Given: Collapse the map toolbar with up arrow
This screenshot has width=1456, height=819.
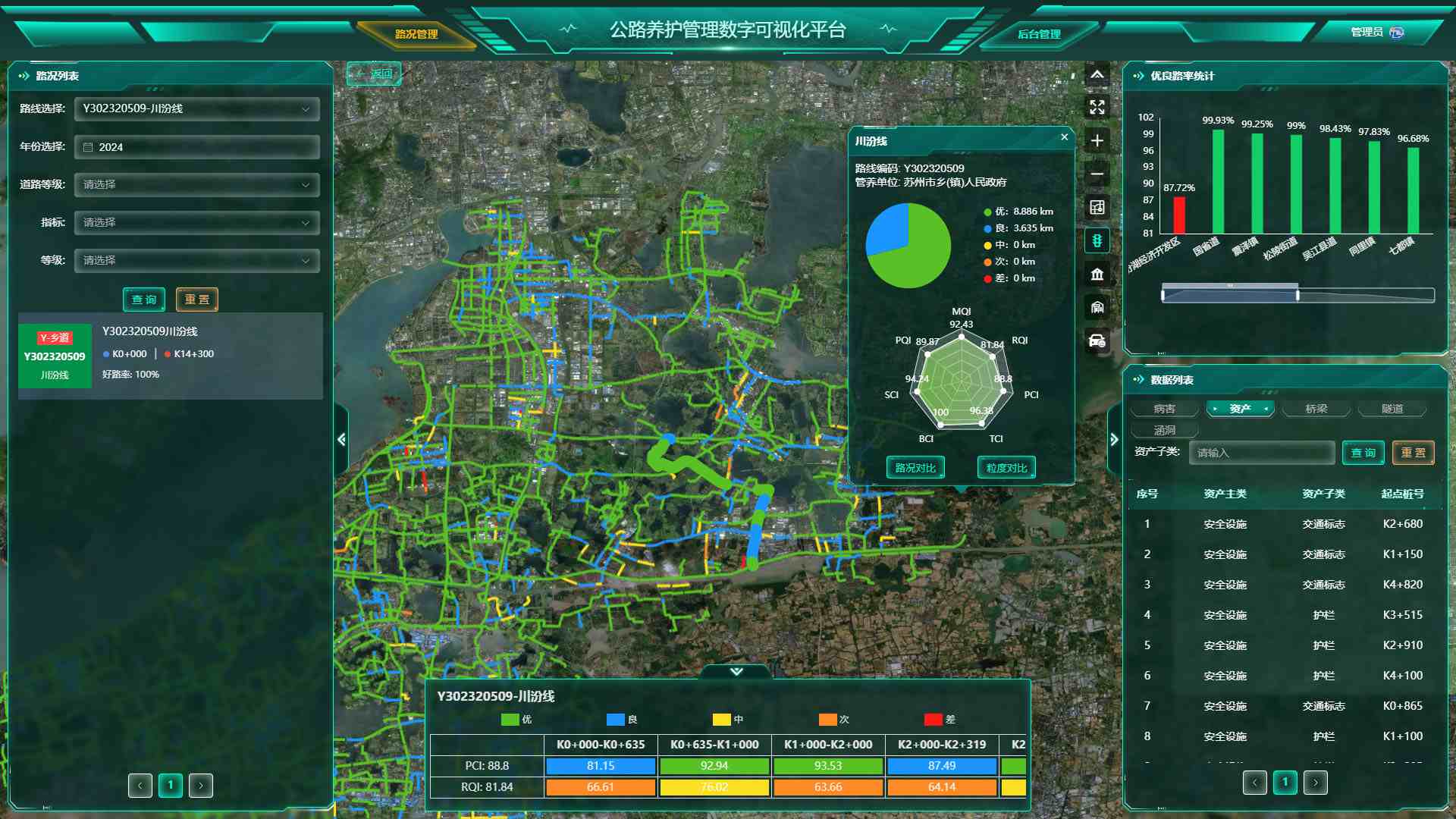Looking at the screenshot, I should tap(1097, 74).
